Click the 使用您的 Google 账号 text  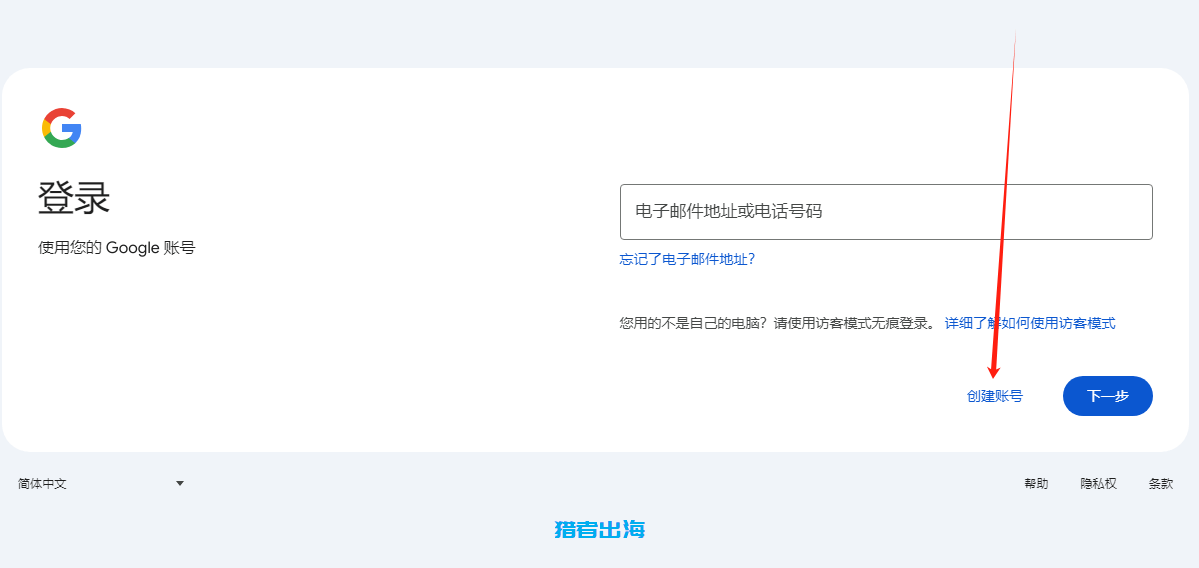[x=117, y=248]
